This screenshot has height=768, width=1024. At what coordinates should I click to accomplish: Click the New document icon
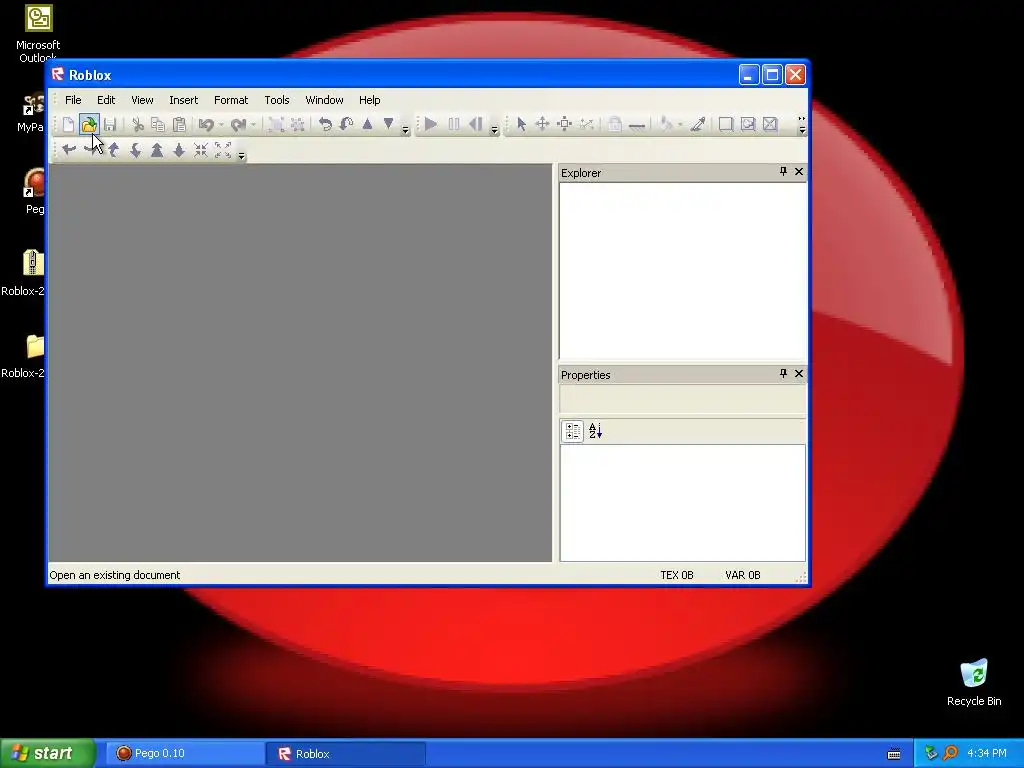pyautogui.click(x=68, y=124)
